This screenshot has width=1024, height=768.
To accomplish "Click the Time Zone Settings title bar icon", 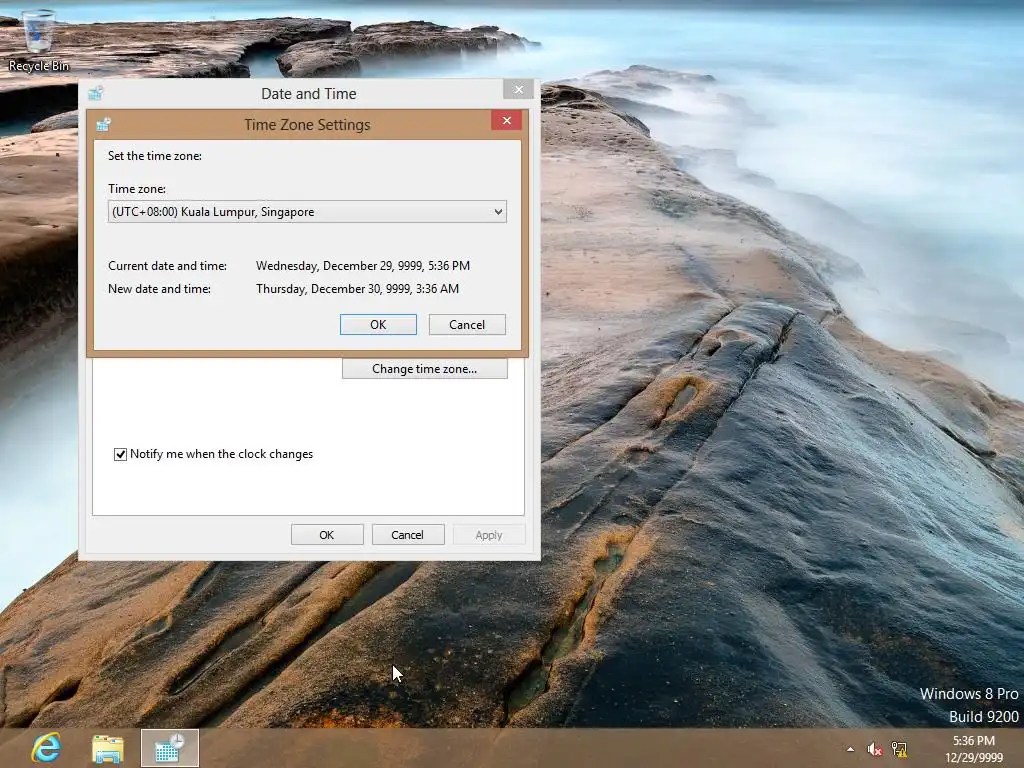I will [103, 124].
